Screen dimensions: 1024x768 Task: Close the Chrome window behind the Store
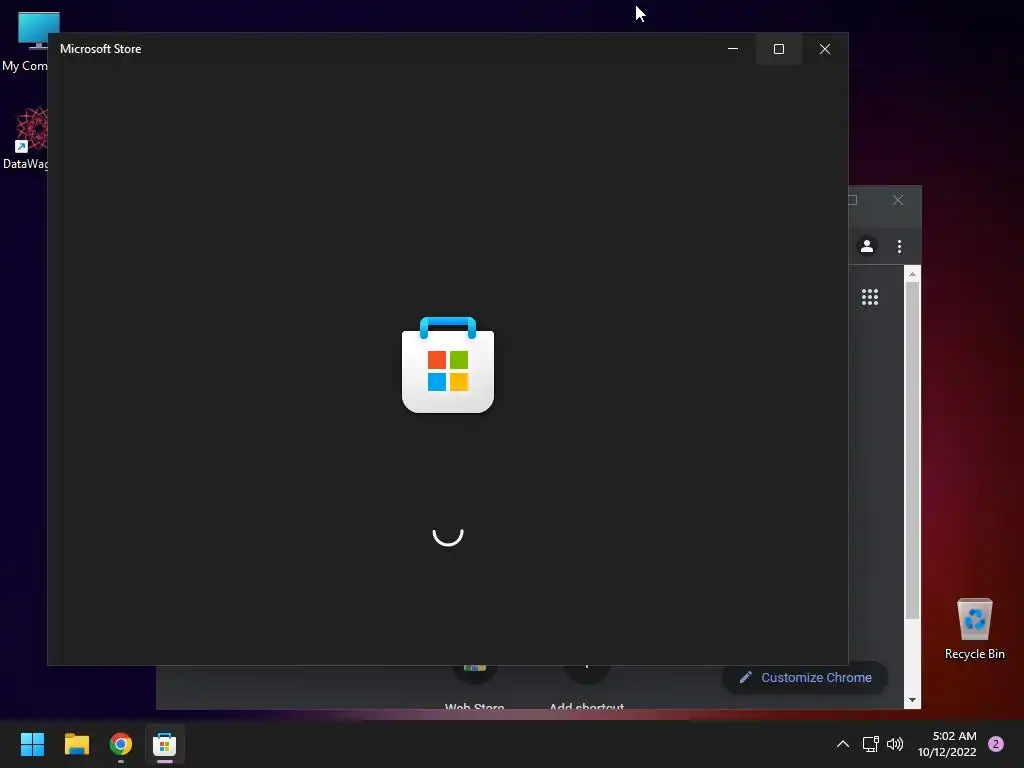tap(898, 200)
